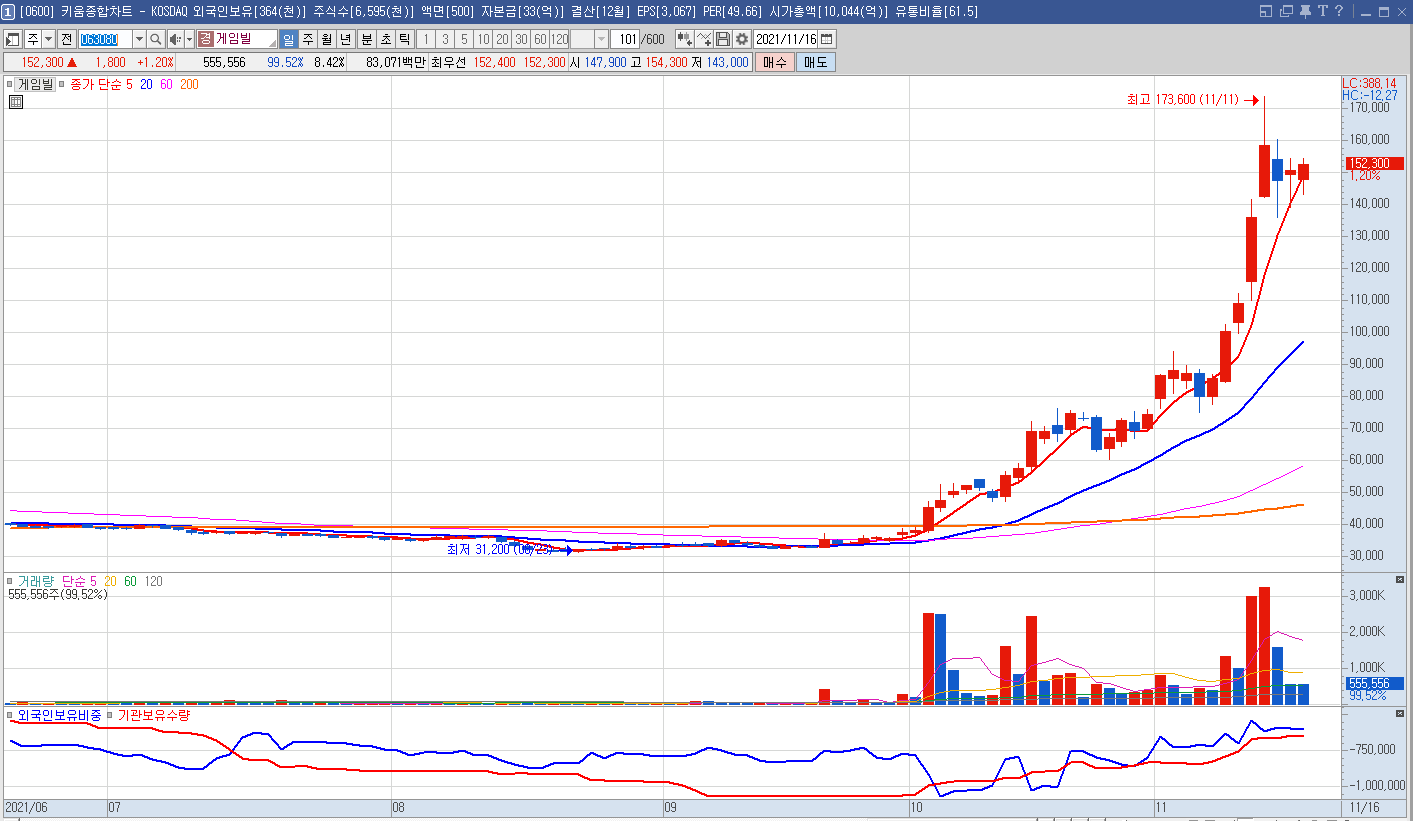This screenshot has width=1413, height=821.
Task: Select 주 weekly chart period
Action: coord(308,39)
